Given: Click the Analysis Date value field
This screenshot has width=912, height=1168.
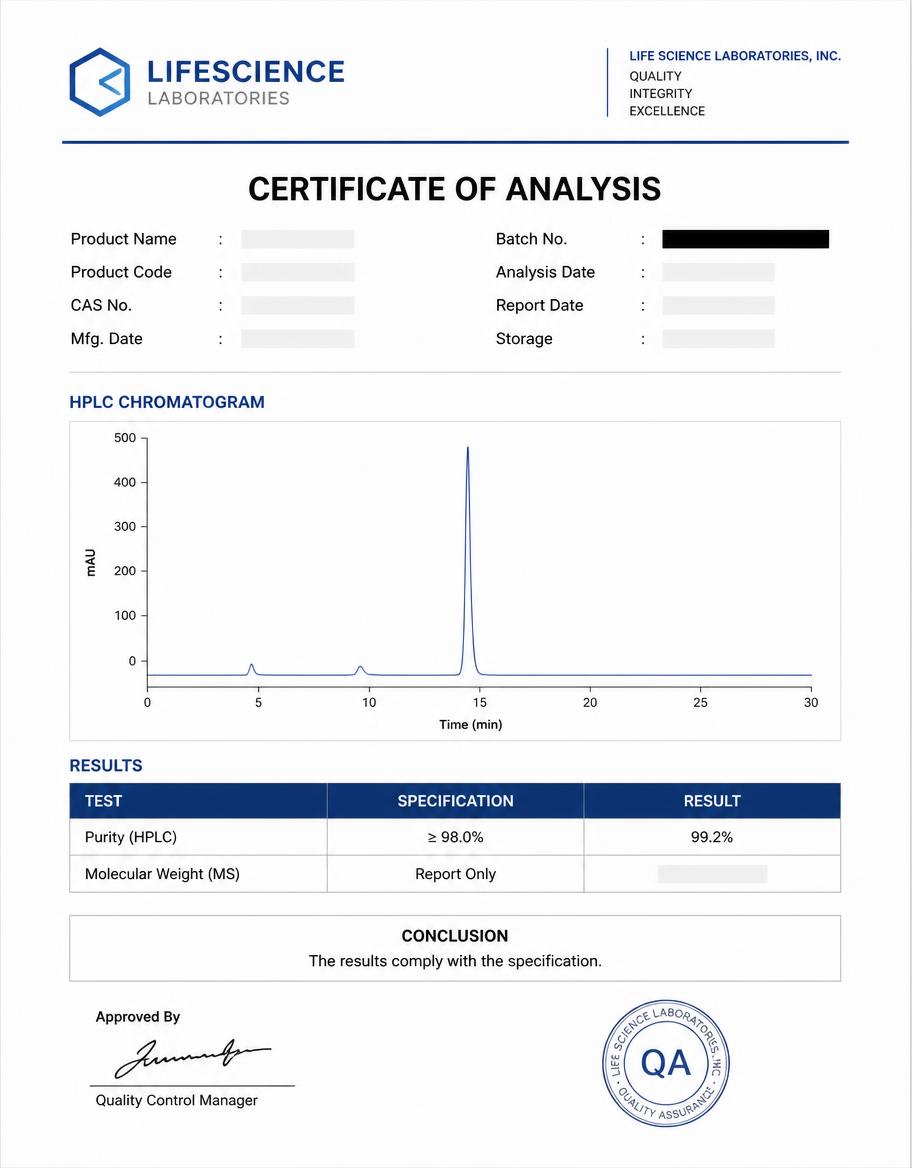Looking at the screenshot, I should (x=718, y=272).
